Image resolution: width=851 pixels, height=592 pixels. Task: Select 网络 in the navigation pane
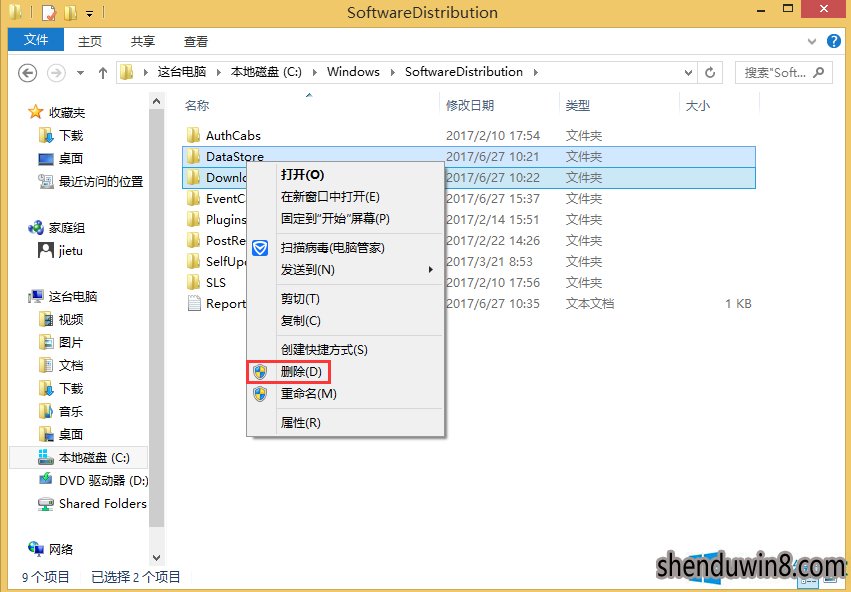click(x=61, y=549)
